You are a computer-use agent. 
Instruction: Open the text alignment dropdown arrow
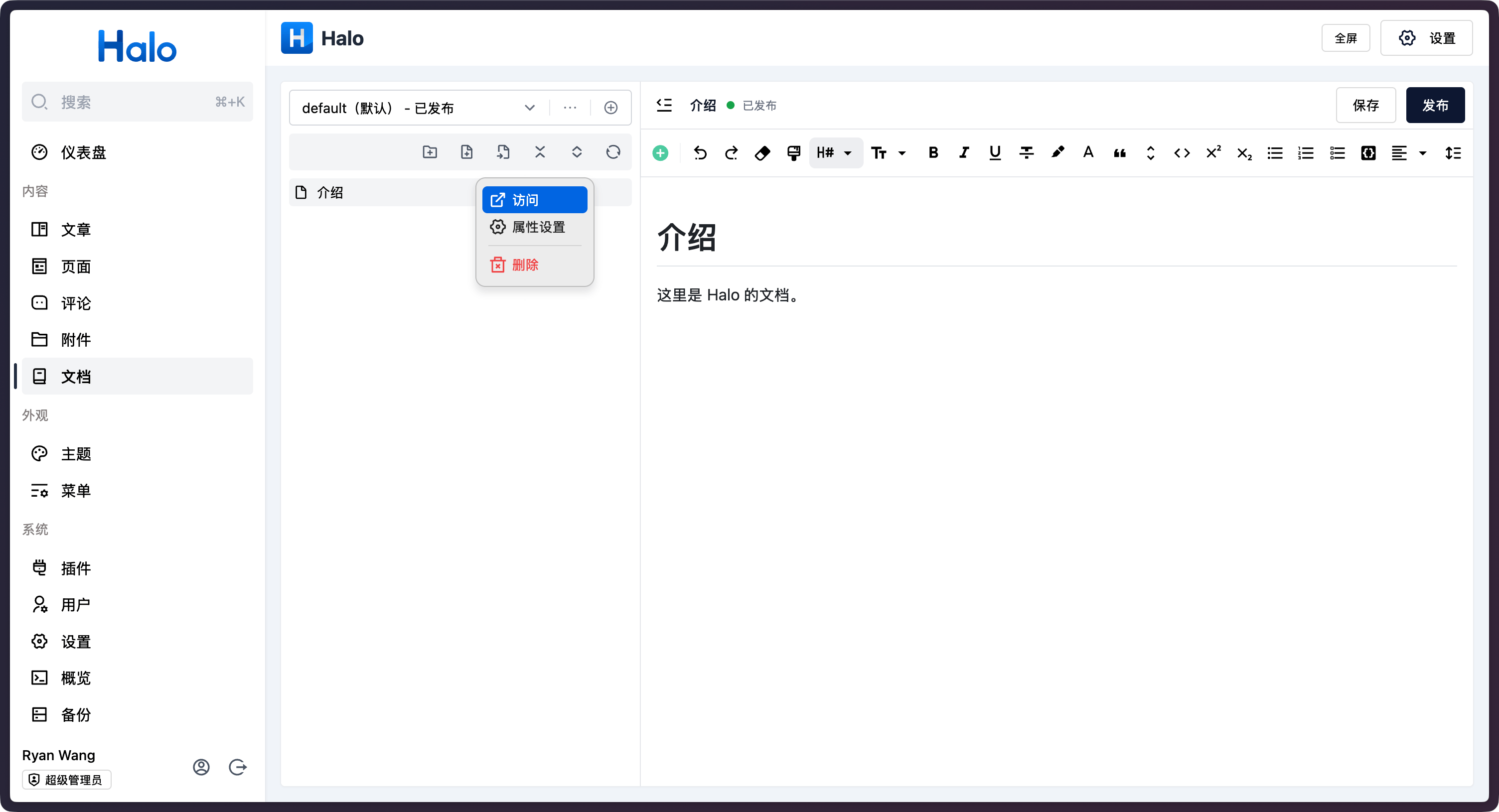1422,153
